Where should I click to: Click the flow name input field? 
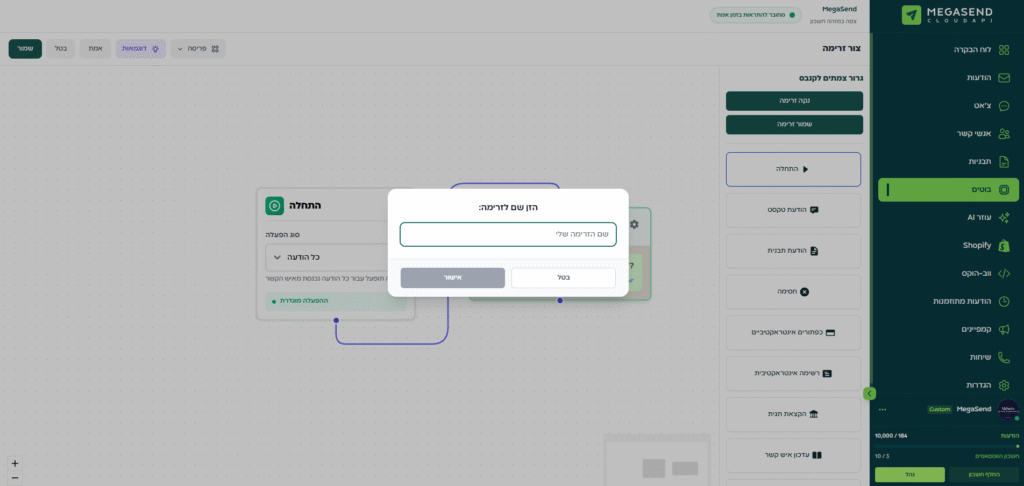click(x=508, y=234)
